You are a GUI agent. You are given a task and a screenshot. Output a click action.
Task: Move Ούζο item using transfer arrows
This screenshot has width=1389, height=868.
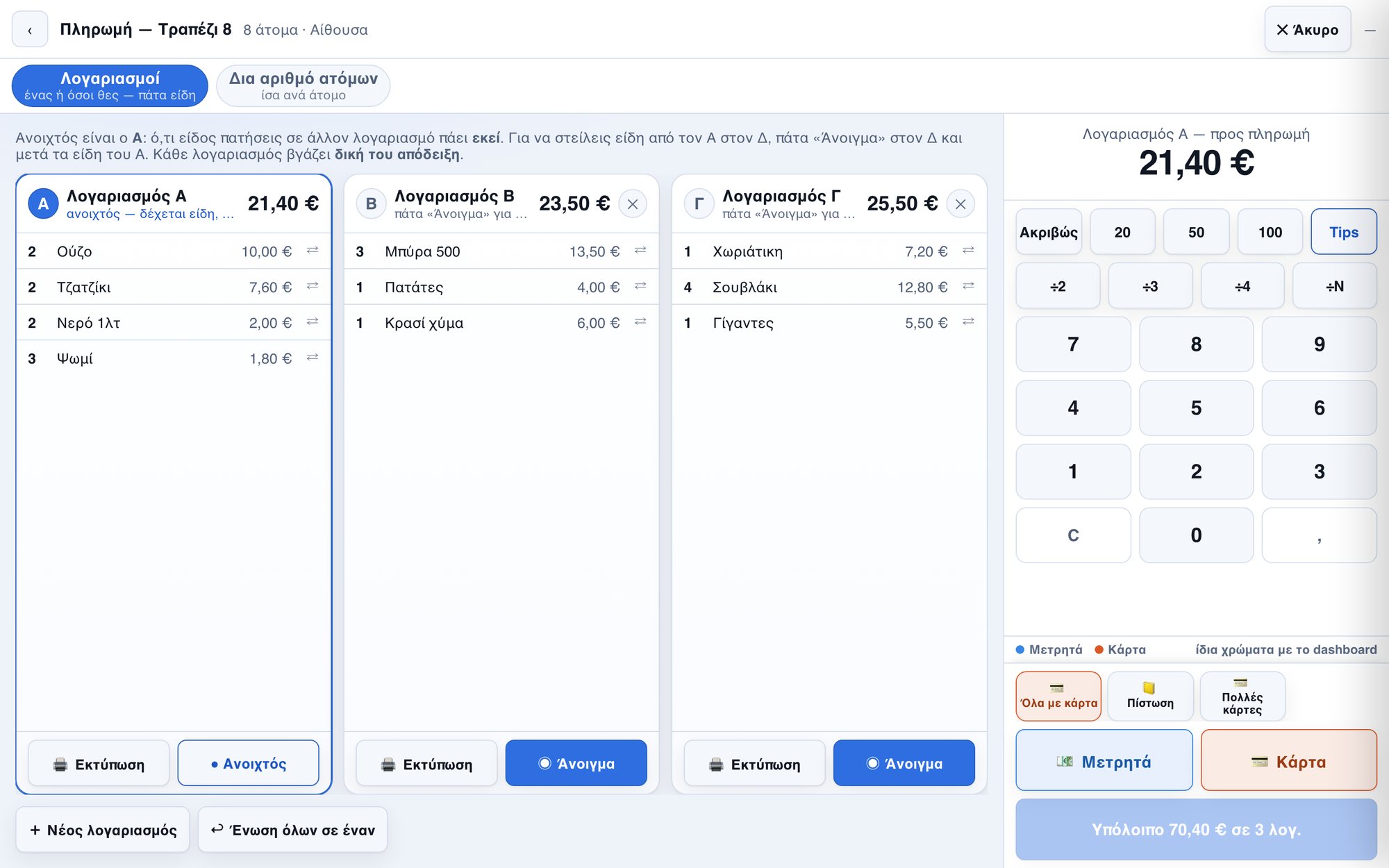click(313, 251)
